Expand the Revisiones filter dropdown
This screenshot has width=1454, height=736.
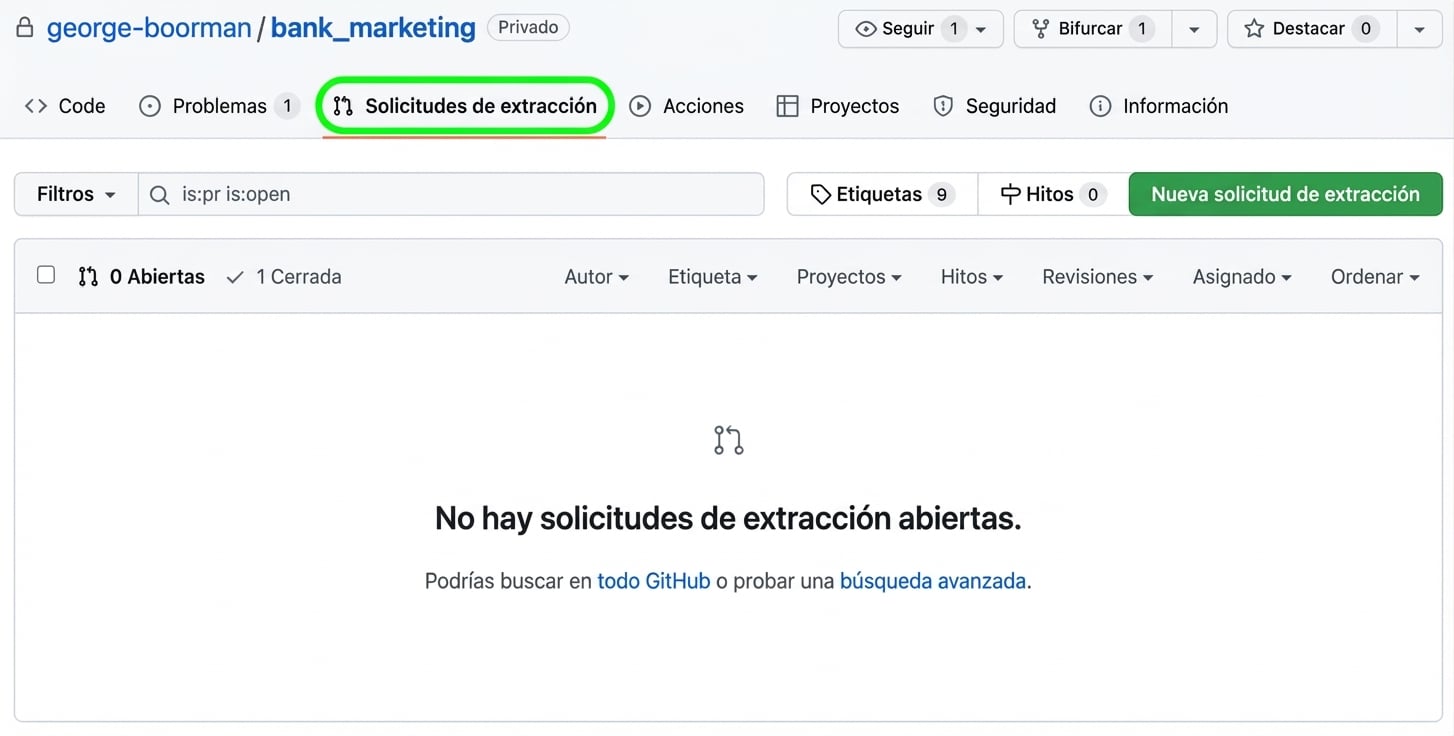coord(1098,277)
